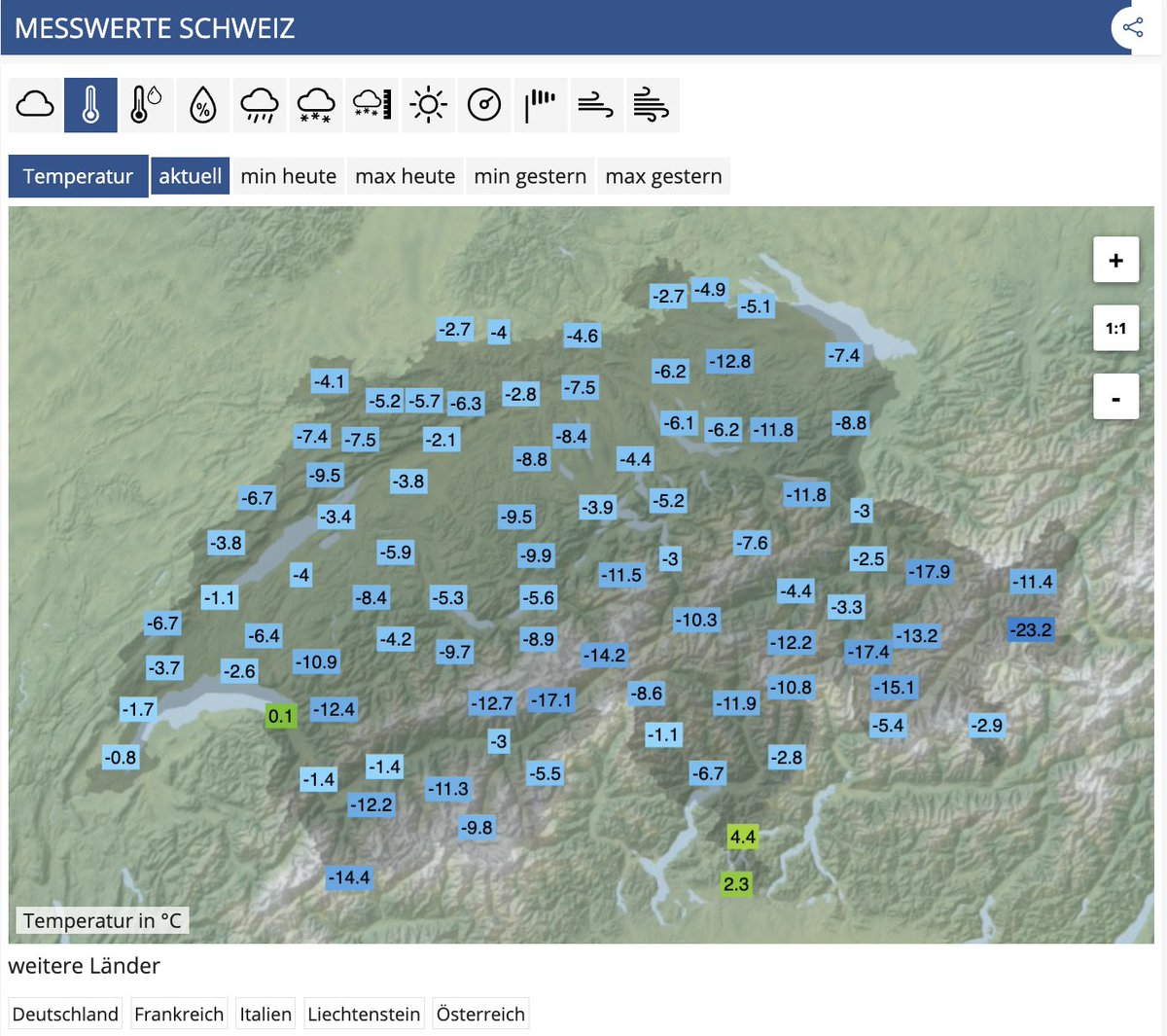The width and height of the screenshot is (1167, 1036).
Task: Click the -9.9 station value
Action: 536,555
